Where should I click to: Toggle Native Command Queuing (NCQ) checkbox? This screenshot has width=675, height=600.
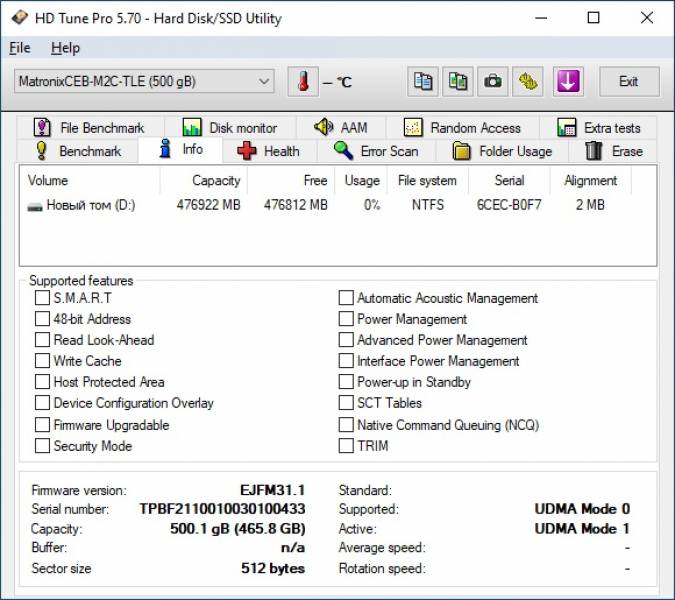pos(346,425)
